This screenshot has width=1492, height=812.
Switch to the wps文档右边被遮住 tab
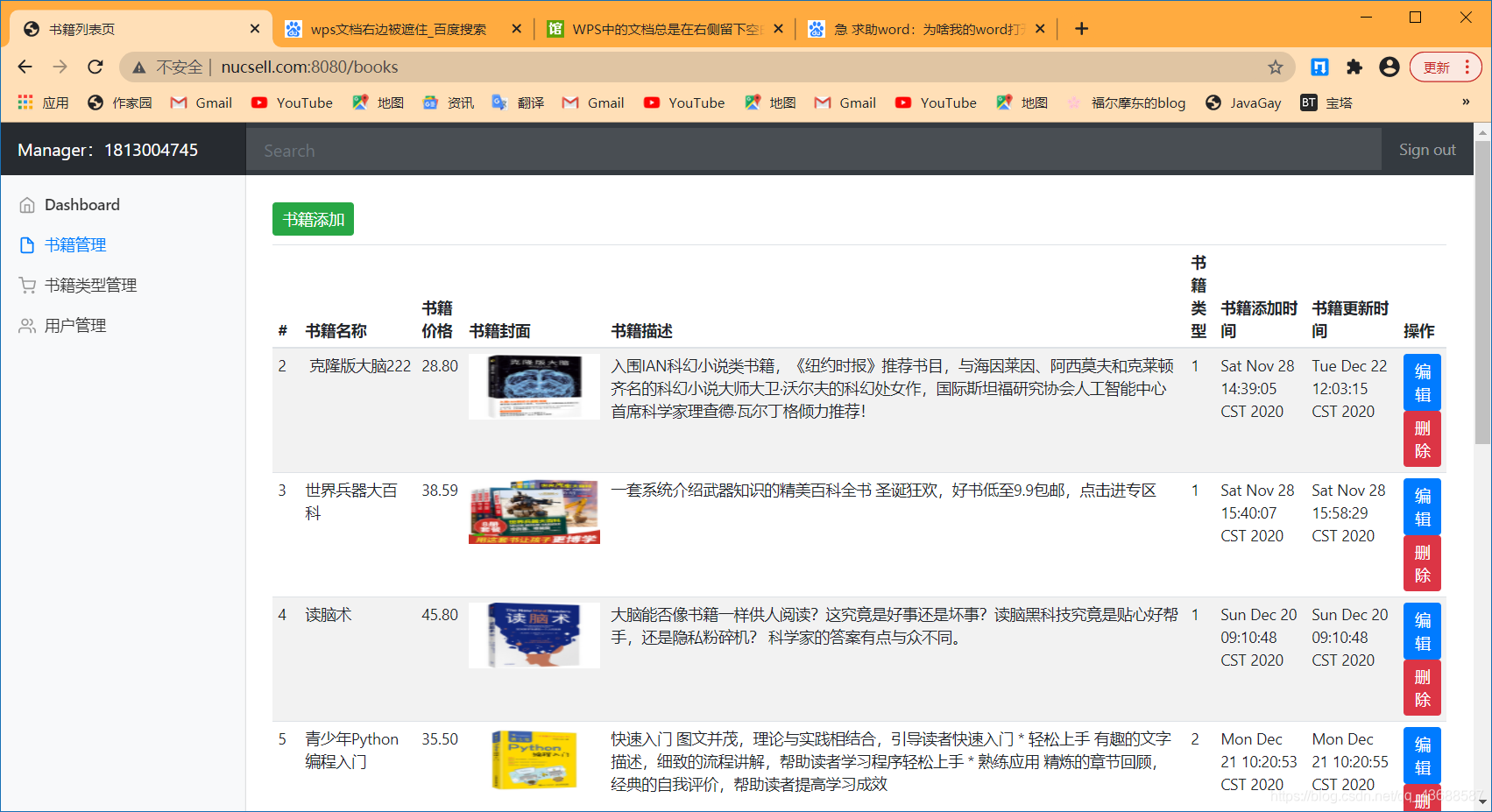click(x=400, y=29)
